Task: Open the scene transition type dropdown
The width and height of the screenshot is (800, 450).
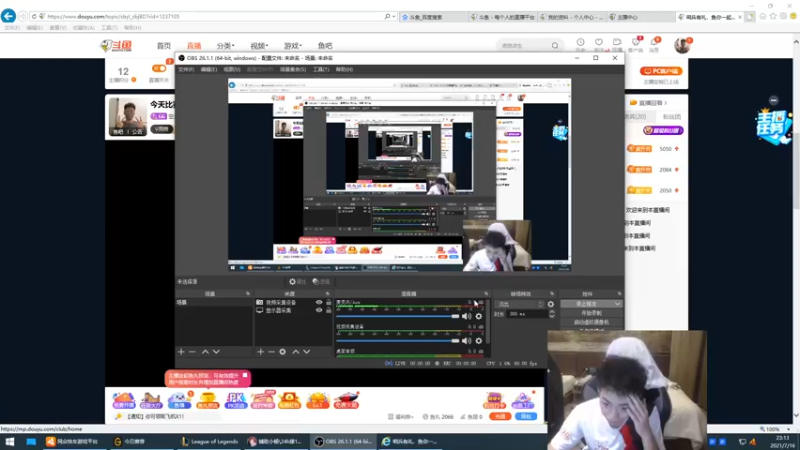Action: click(520, 304)
